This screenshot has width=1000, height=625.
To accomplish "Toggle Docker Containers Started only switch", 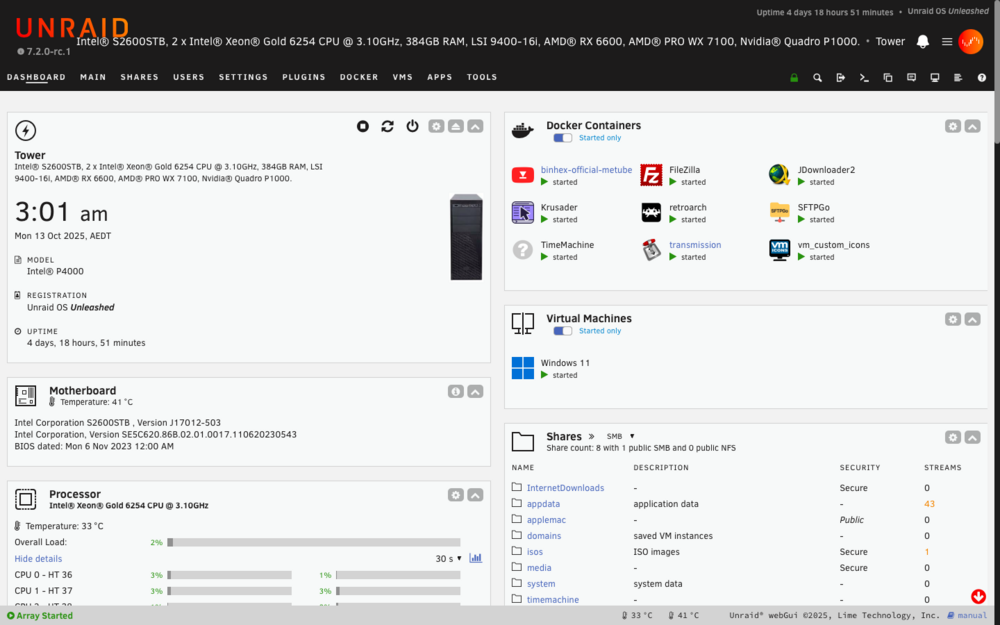I will pos(562,138).
